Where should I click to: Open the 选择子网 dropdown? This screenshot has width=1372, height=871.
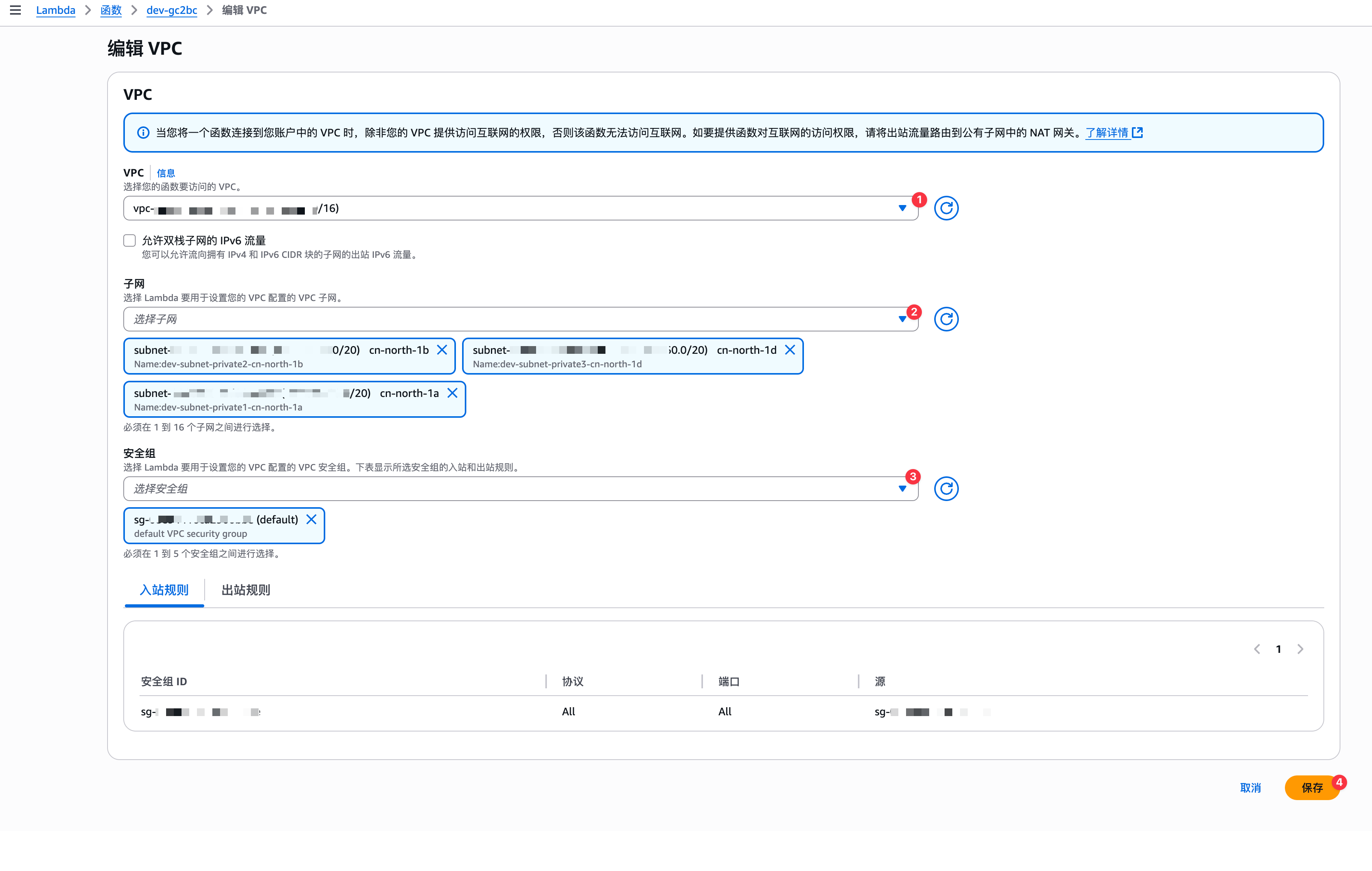tap(902, 319)
